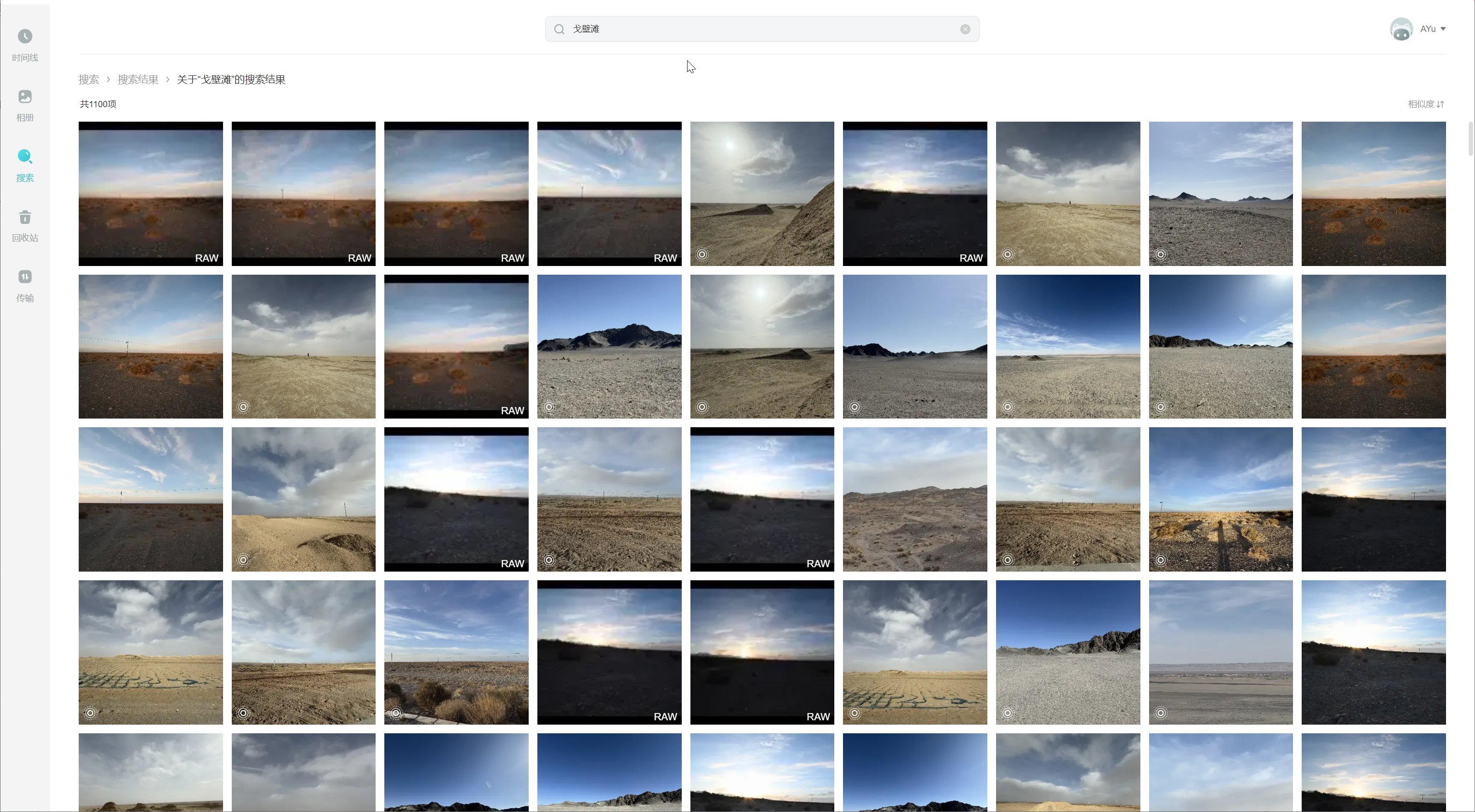The height and width of the screenshot is (812, 1475).
Task: Click live-photo icon on fourth-row jagged ridge photo
Action: tap(1008, 713)
